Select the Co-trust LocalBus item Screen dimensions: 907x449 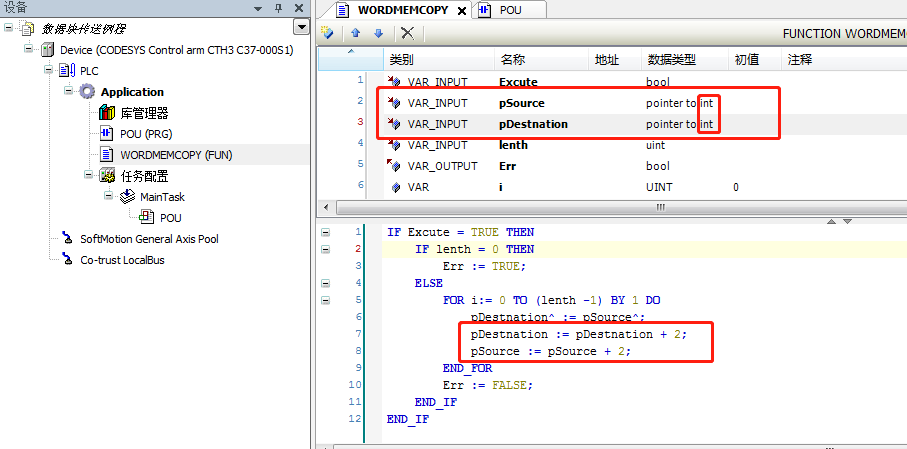pos(122,260)
